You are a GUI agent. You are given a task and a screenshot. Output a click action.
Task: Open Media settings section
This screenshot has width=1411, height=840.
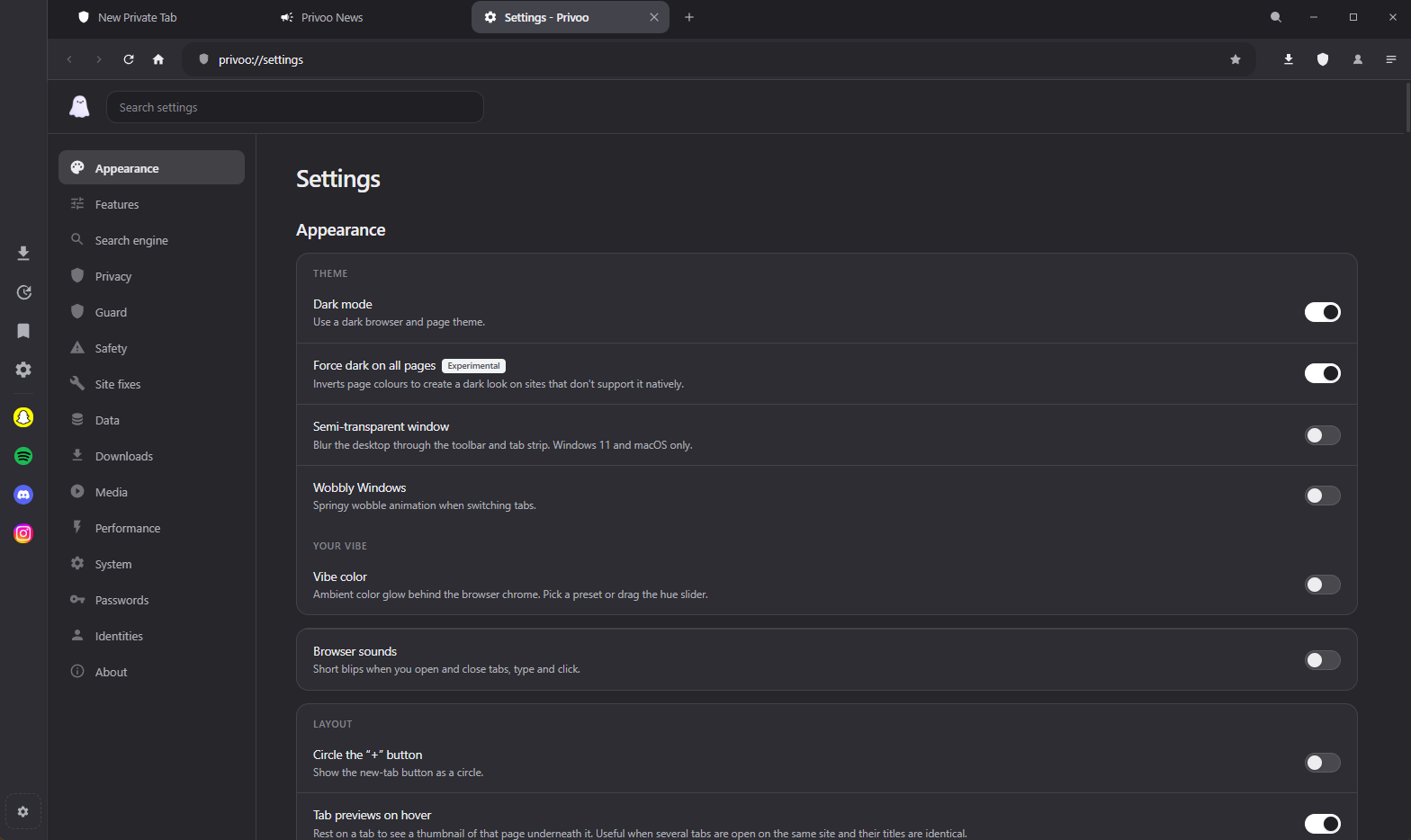151,492
